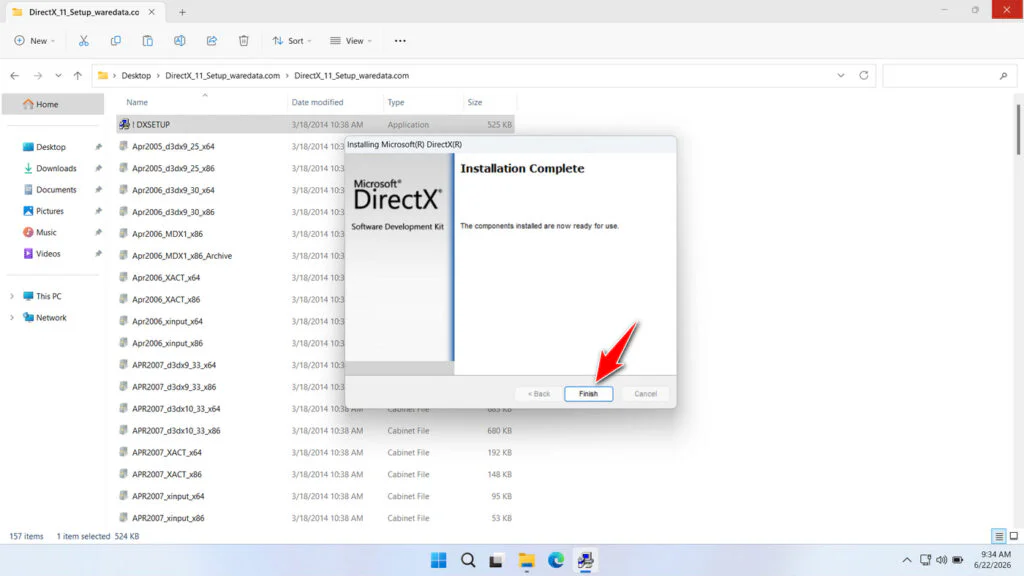Select file Apr2006_xinput_x64
The width and height of the screenshot is (1024, 576).
(167, 321)
